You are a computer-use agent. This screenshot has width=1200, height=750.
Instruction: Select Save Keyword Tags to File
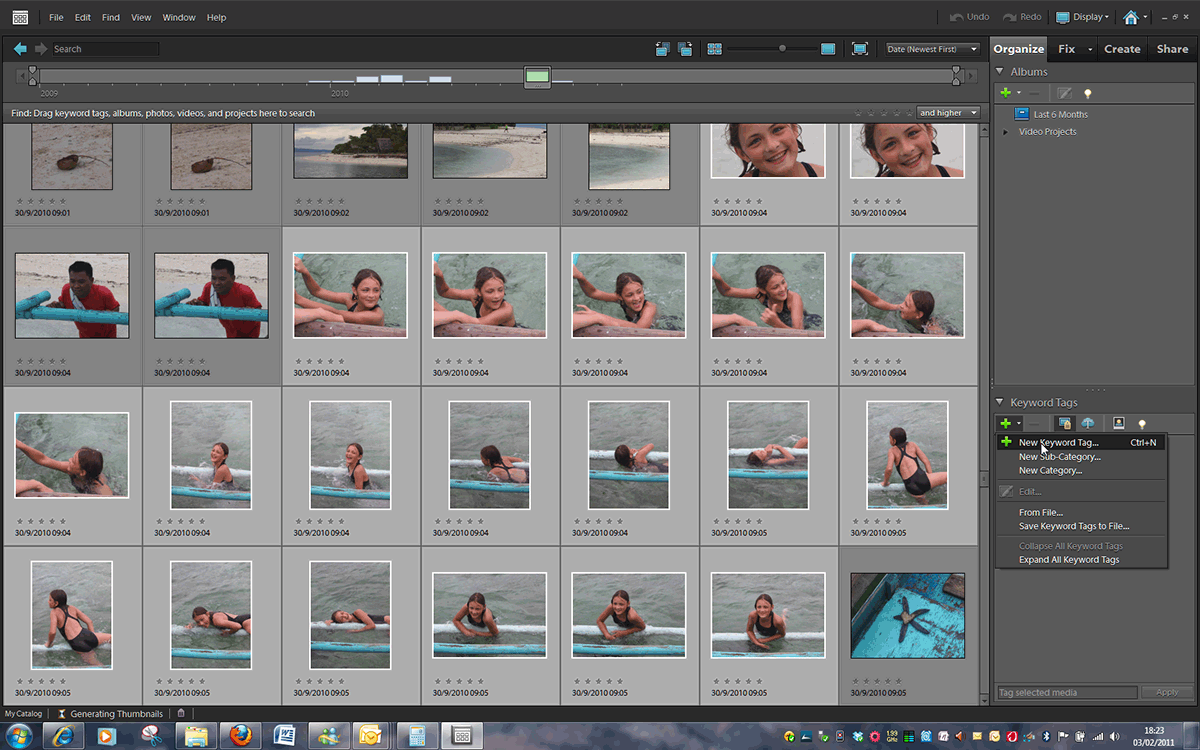pyautogui.click(x=1073, y=526)
